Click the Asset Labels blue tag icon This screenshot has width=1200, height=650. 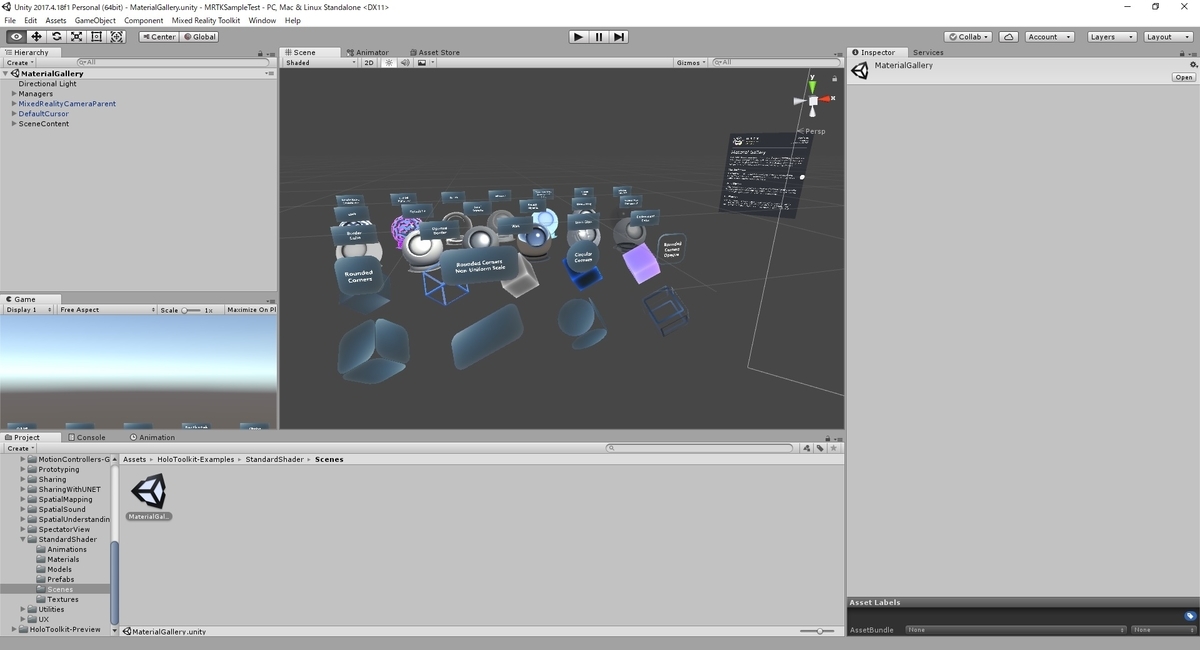click(x=1190, y=616)
